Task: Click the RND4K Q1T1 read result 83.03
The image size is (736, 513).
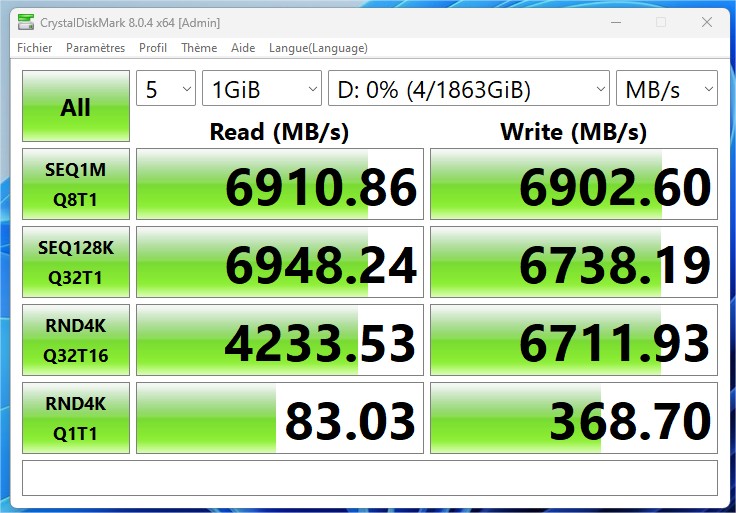Action: click(280, 418)
